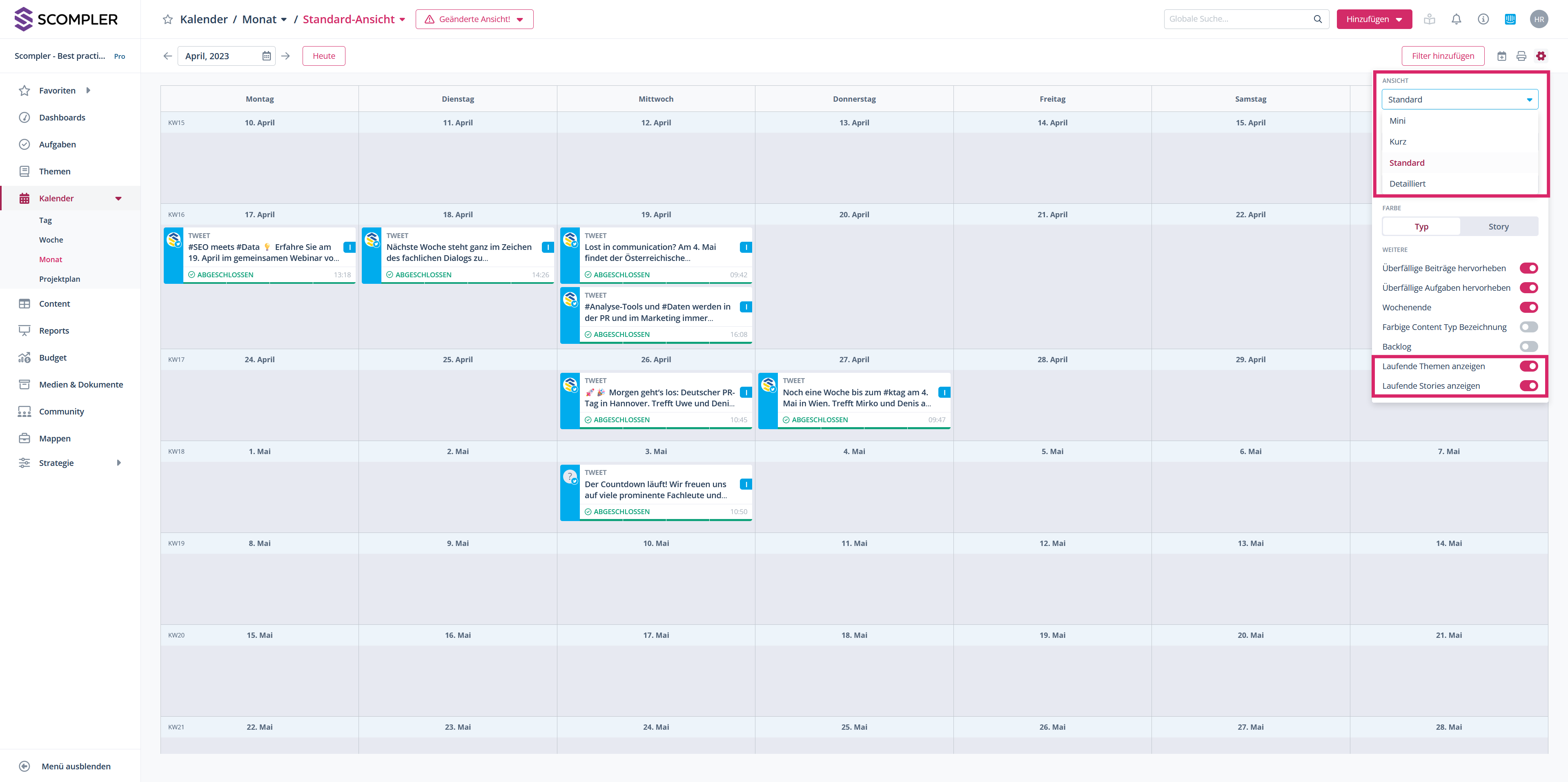Turn off Laufende Stories anzeigen
1568x782 pixels.
(x=1528, y=386)
